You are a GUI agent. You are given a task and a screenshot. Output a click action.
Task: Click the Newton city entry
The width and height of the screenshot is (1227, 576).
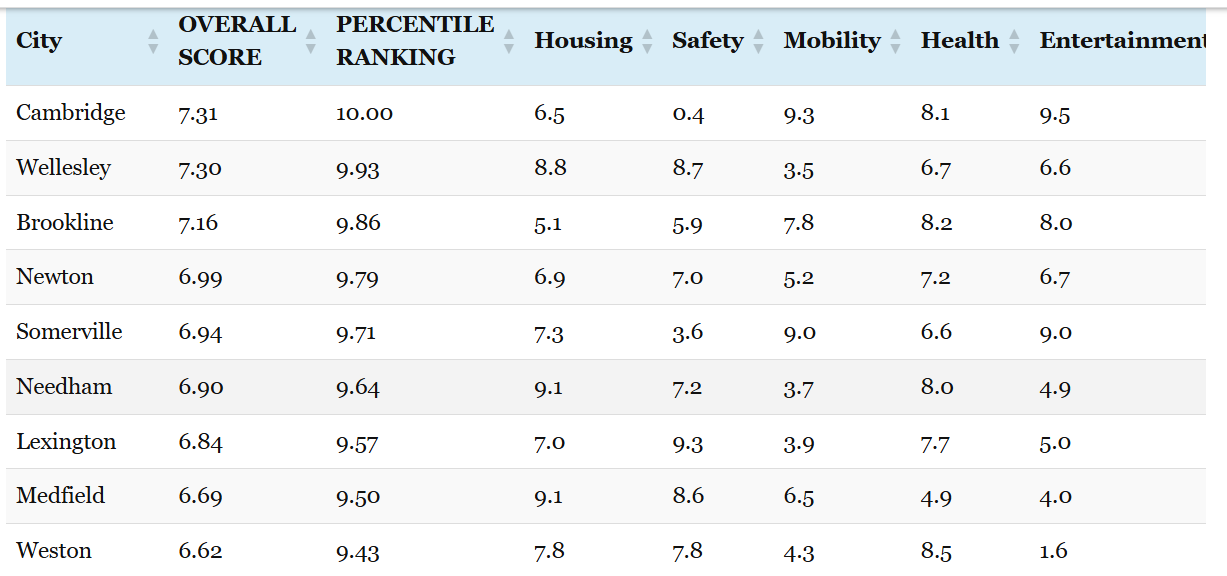(55, 277)
